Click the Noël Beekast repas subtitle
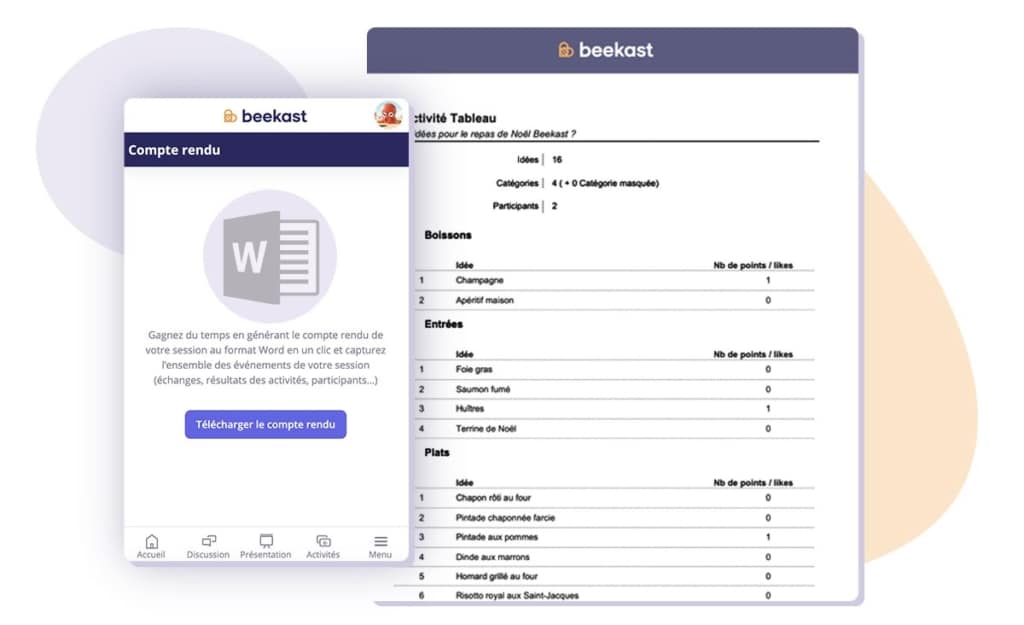1024x625 pixels. pyautogui.click(x=496, y=134)
